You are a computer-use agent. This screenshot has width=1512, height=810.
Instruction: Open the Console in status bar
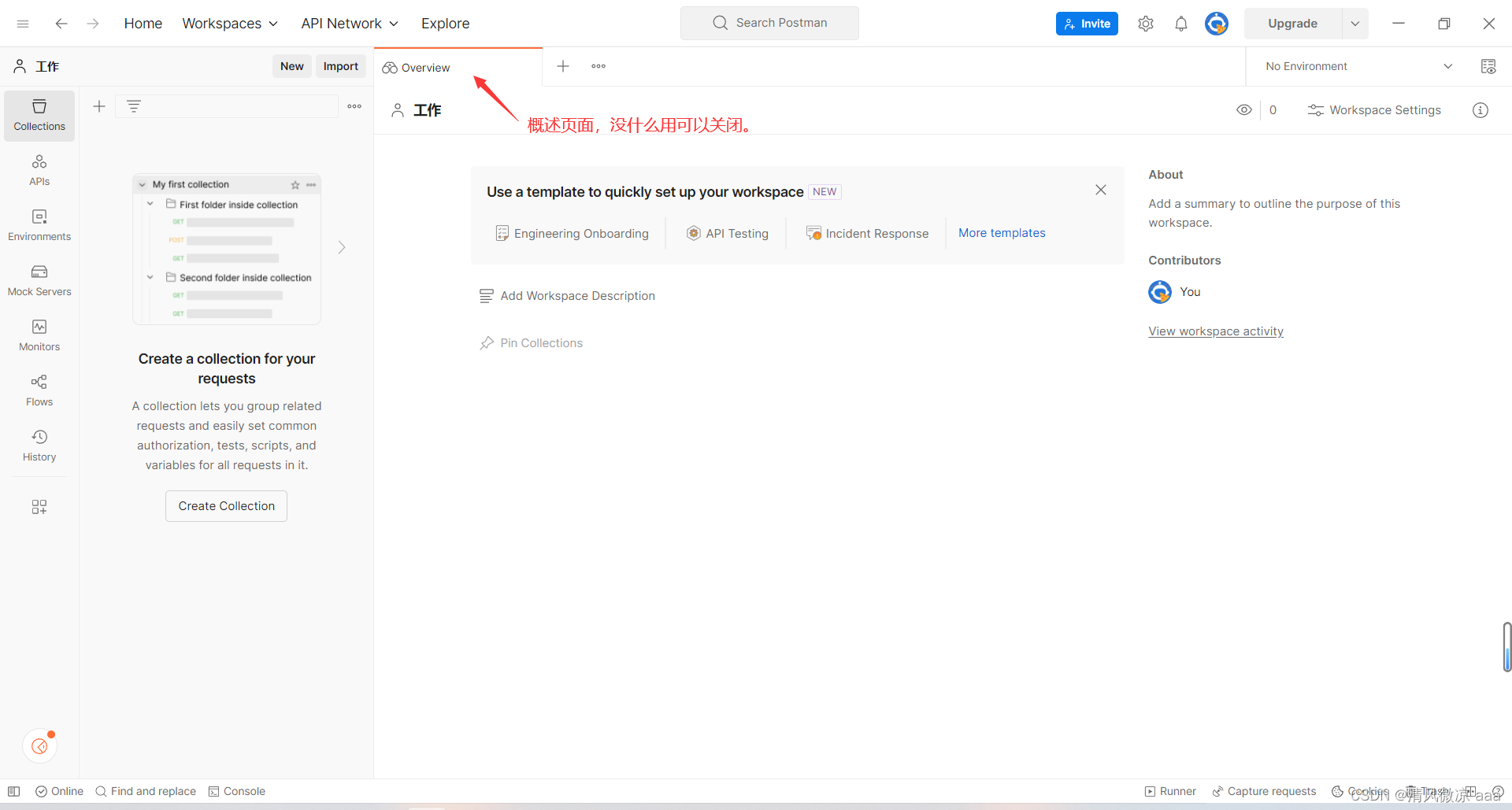click(237, 791)
